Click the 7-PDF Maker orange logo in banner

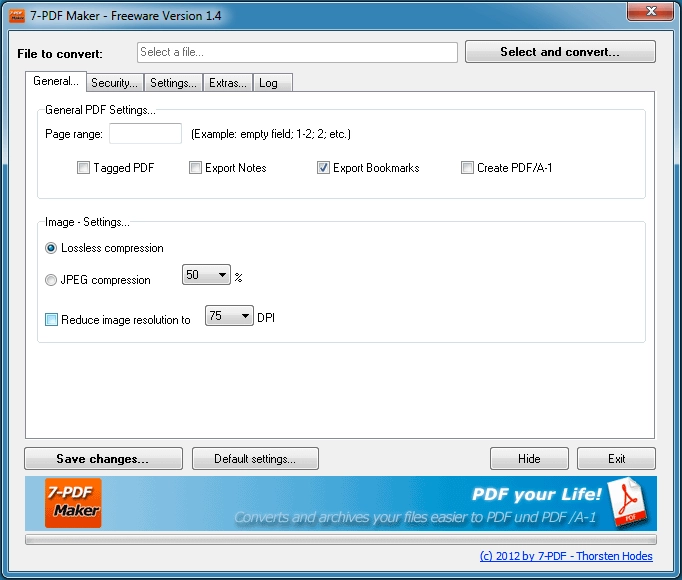coord(73,503)
